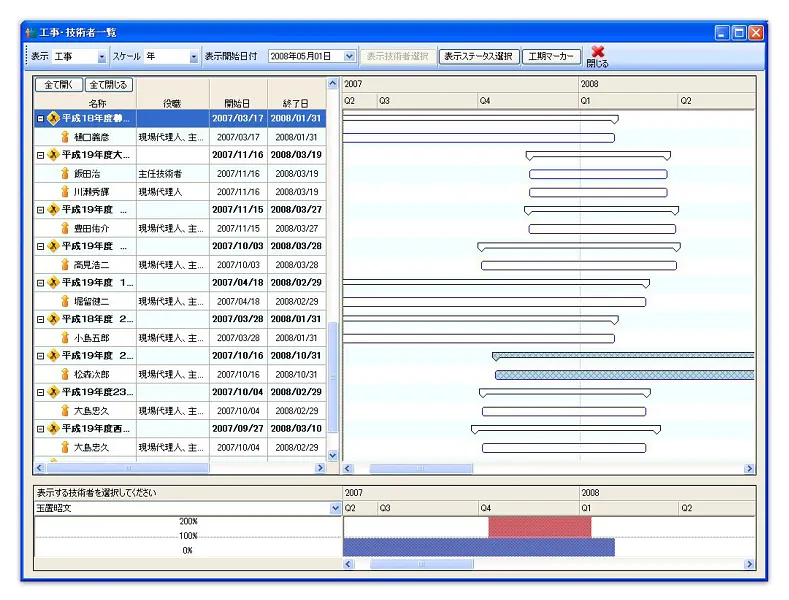Click person icon next to 川瀬秀輝
Screen dimensions: 789x600
click(65, 191)
